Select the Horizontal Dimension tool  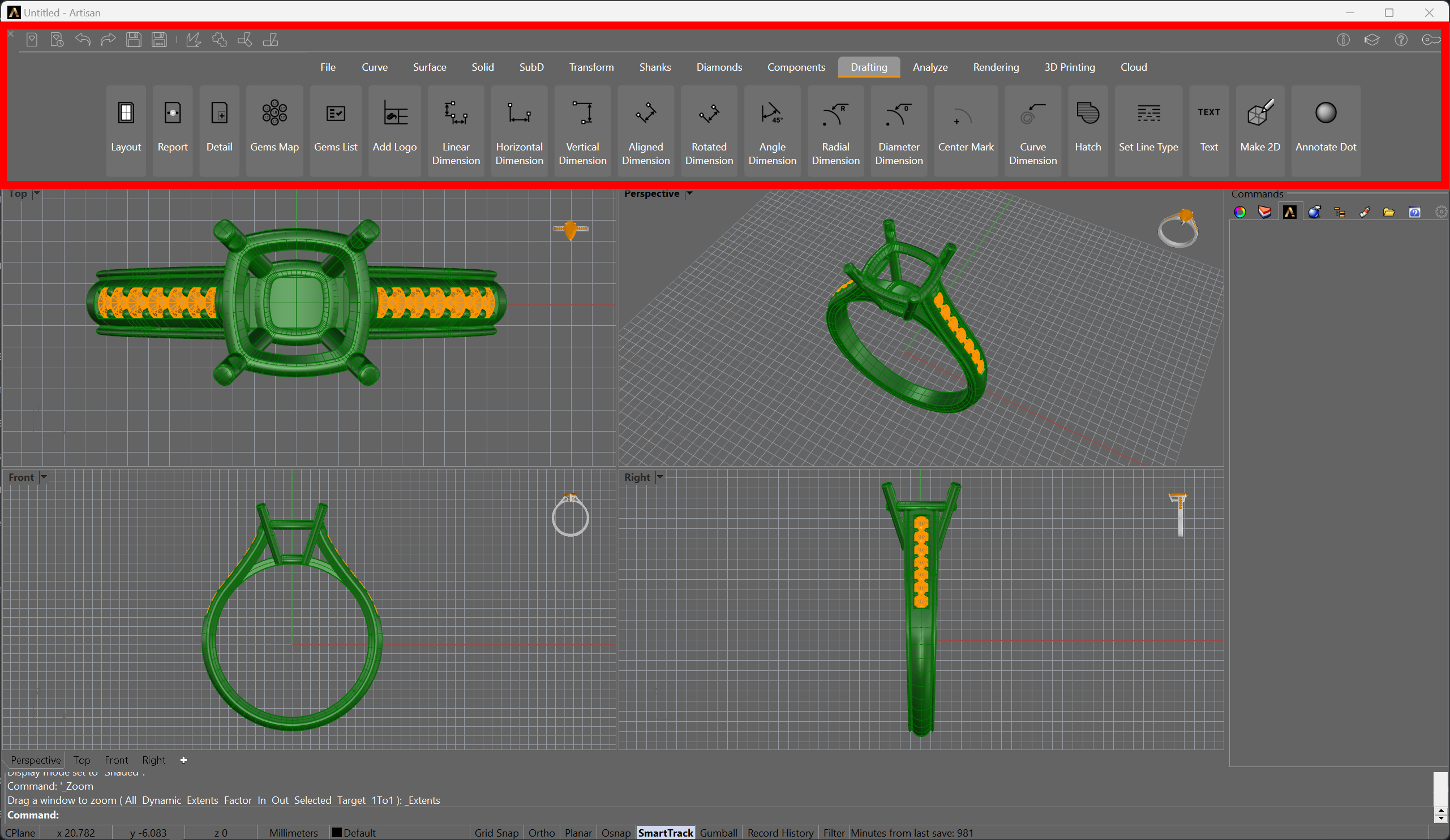(519, 131)
